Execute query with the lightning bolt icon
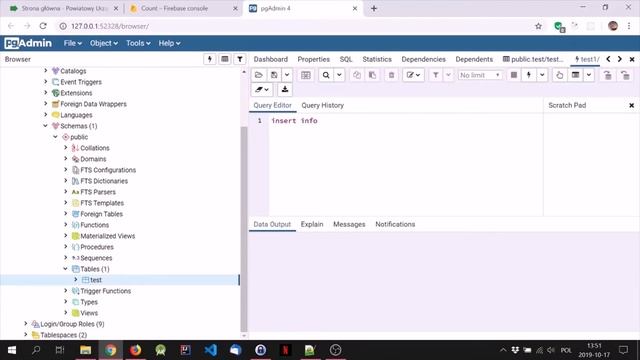The image size is (640, 360). click(529, 75)
